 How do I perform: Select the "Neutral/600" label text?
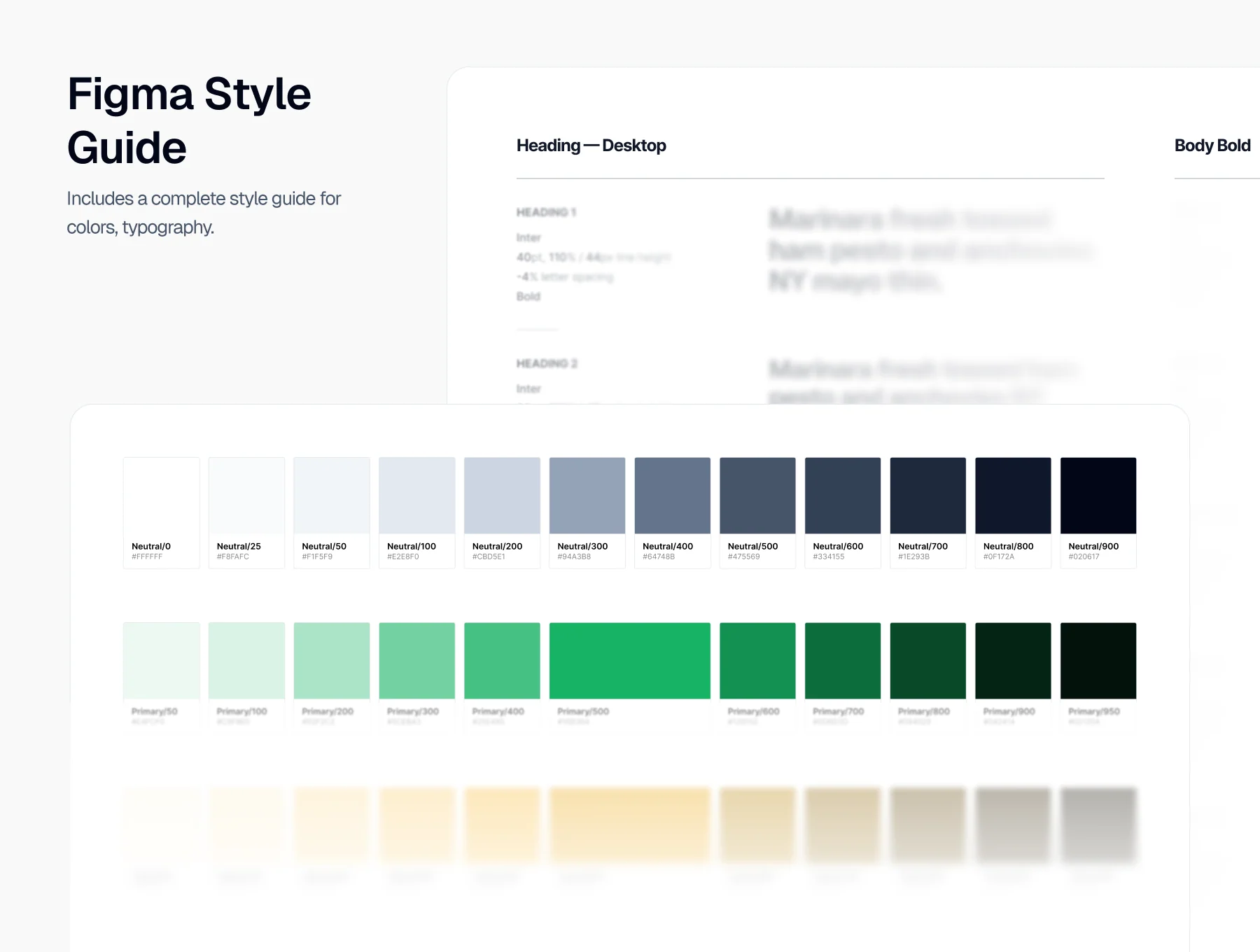coord(838,546)
